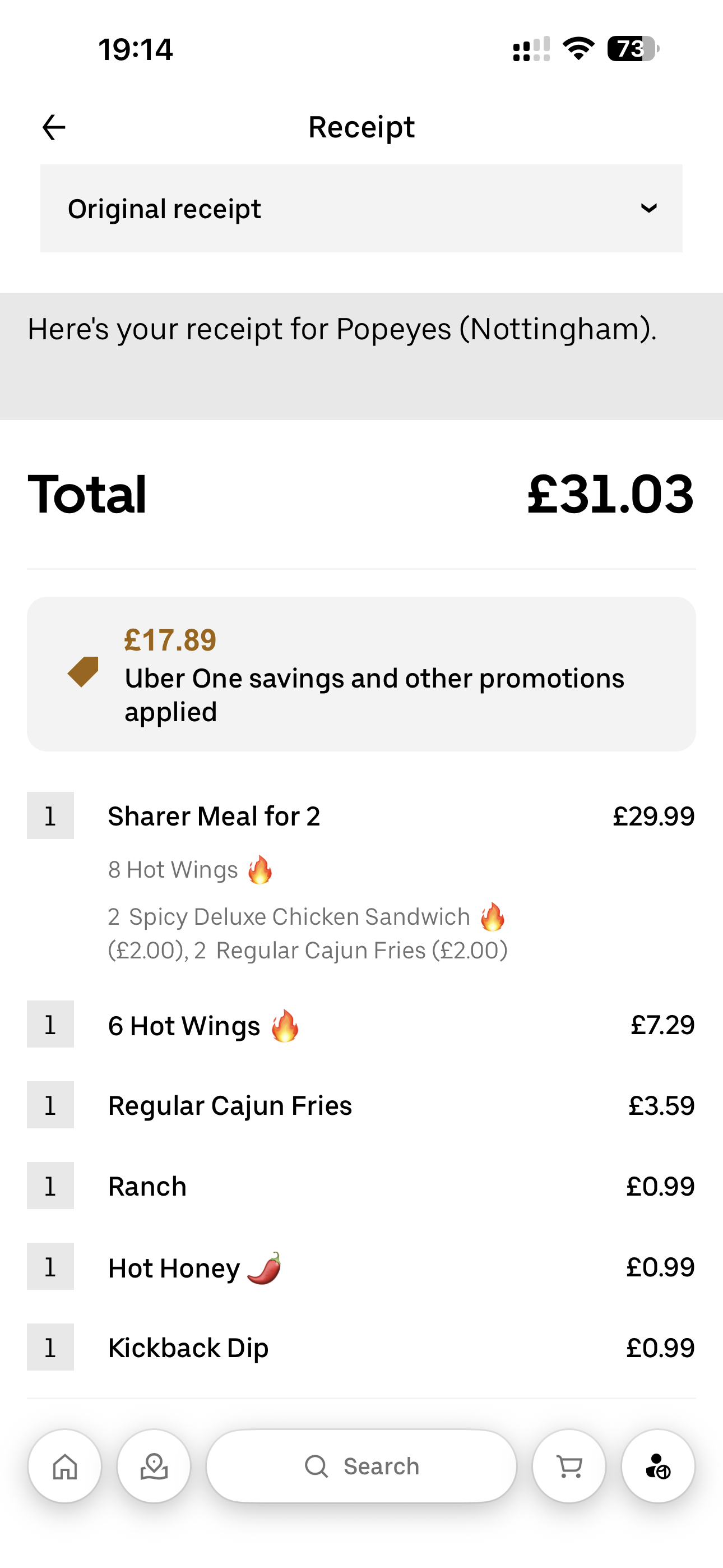Open the Home tab icon
The width and height of the screenshot is (723, 1568).
tap(65, 1466)
